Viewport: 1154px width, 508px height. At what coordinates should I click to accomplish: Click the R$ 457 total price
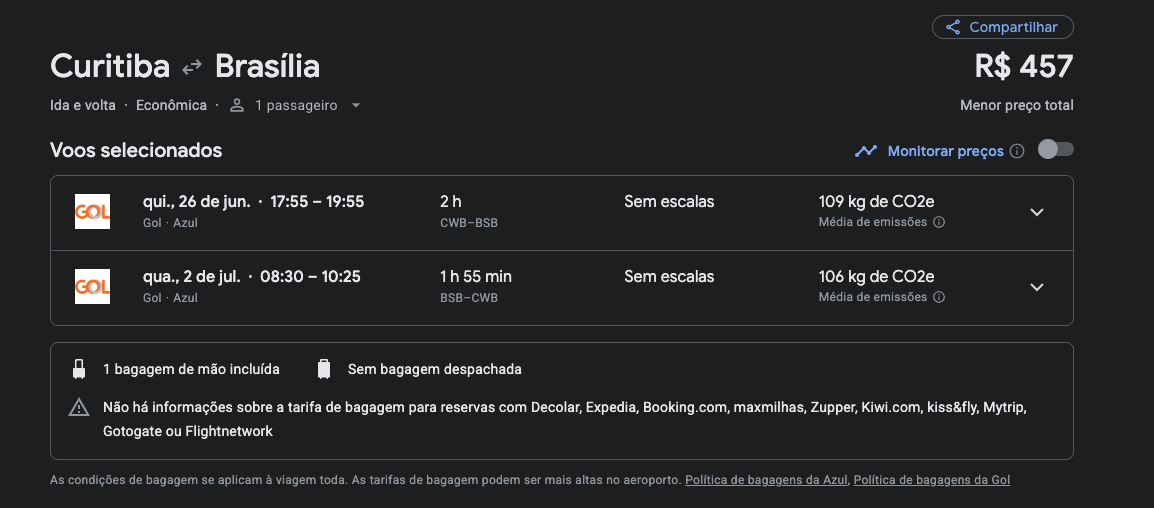pos(1024,67)
